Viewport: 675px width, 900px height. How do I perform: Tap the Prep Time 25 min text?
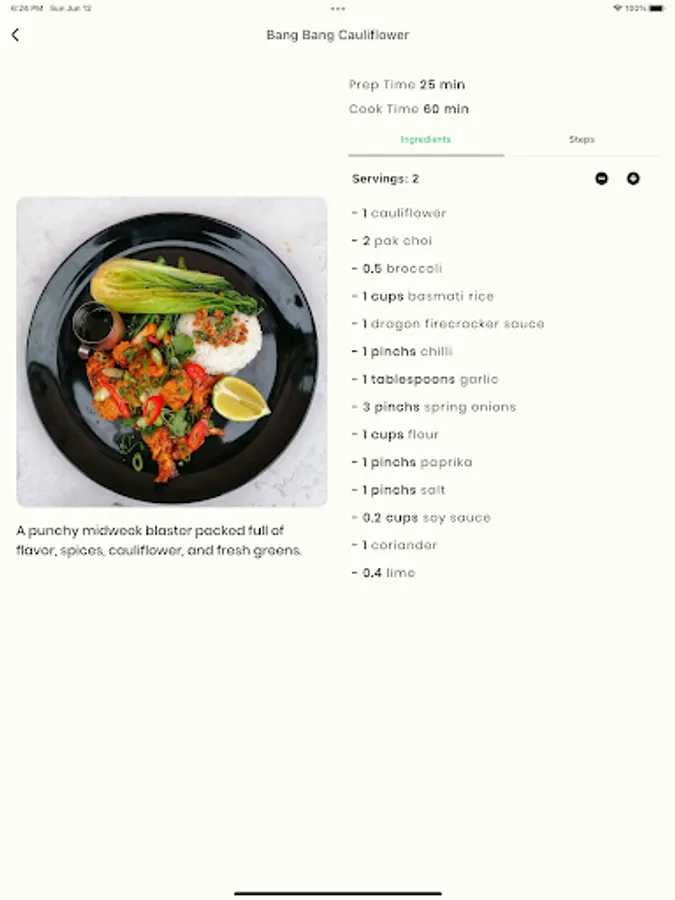(x=407, y=85)
